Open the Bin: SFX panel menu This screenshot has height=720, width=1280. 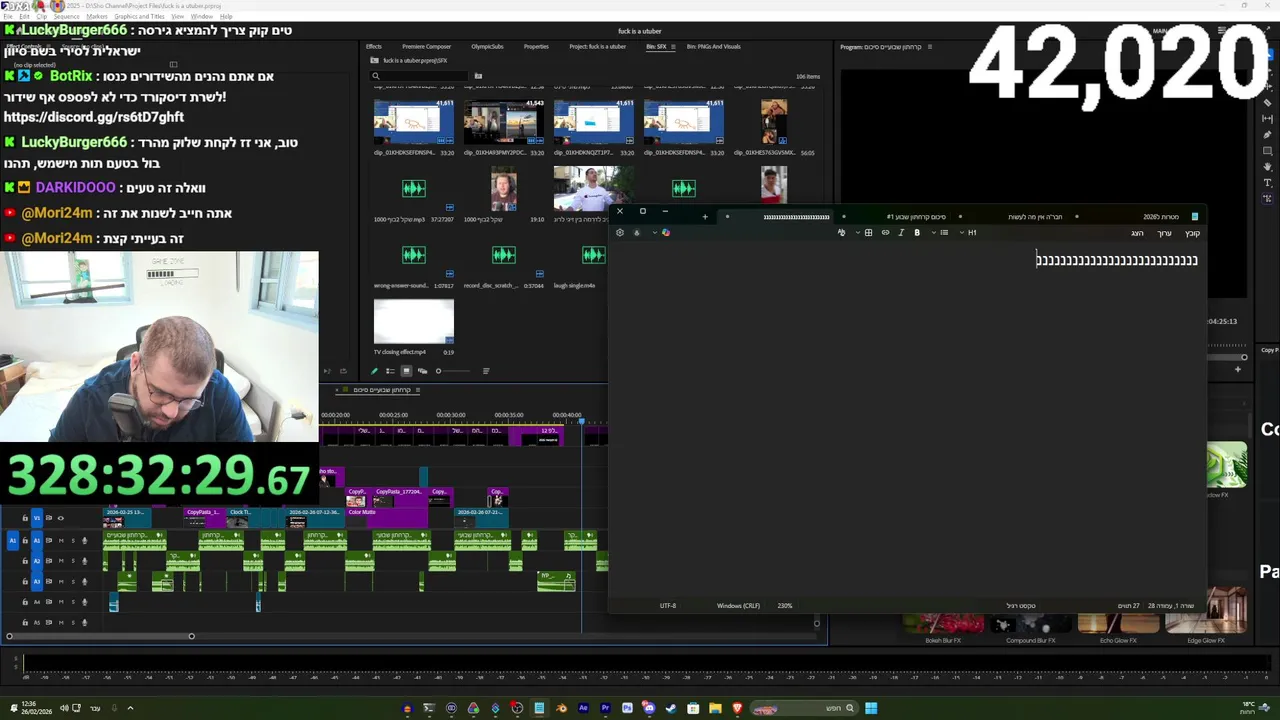click(x=673, y=46)
